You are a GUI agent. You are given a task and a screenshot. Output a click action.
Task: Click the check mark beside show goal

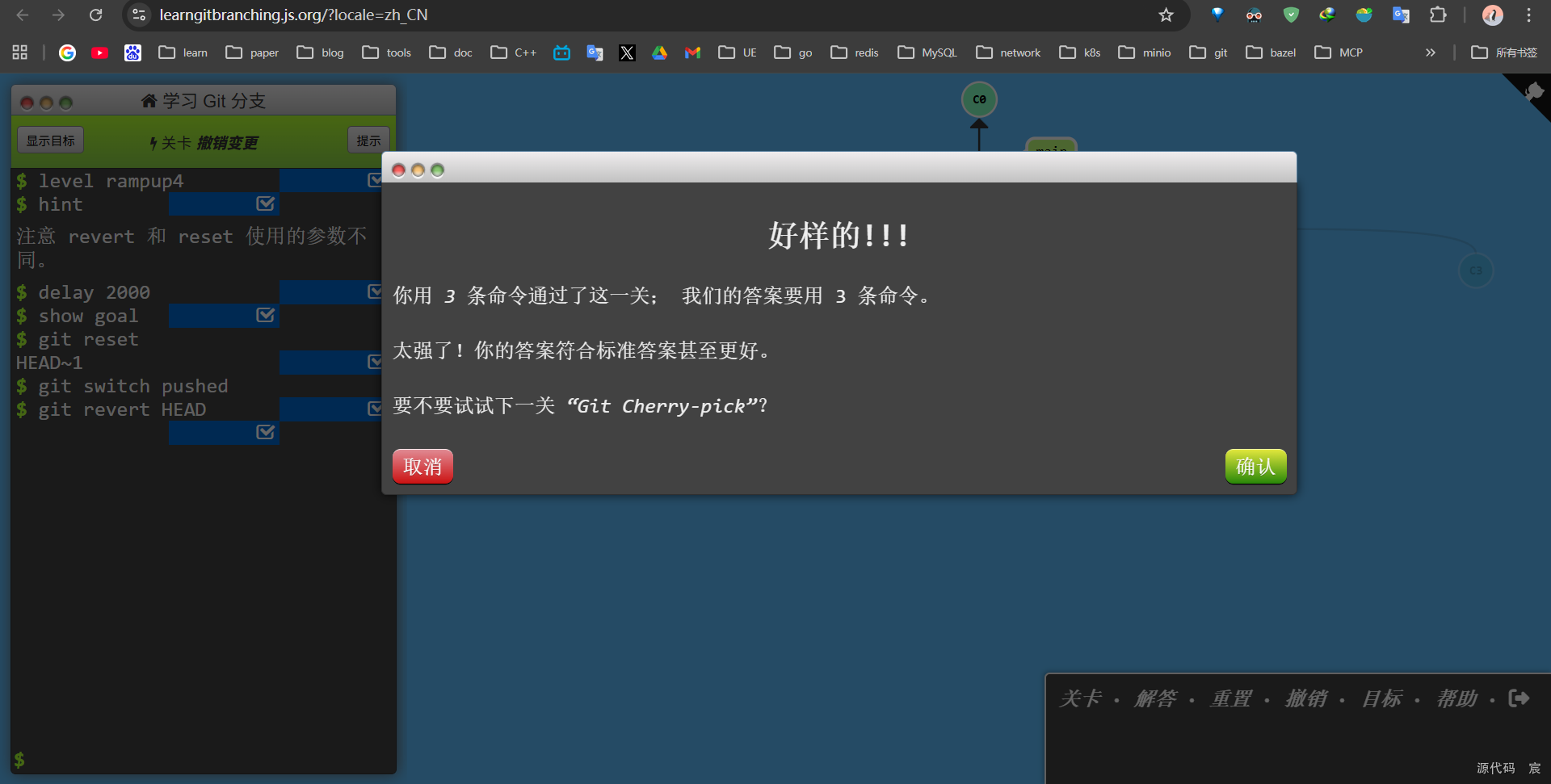pyautogui.click(x=265, y=315)
